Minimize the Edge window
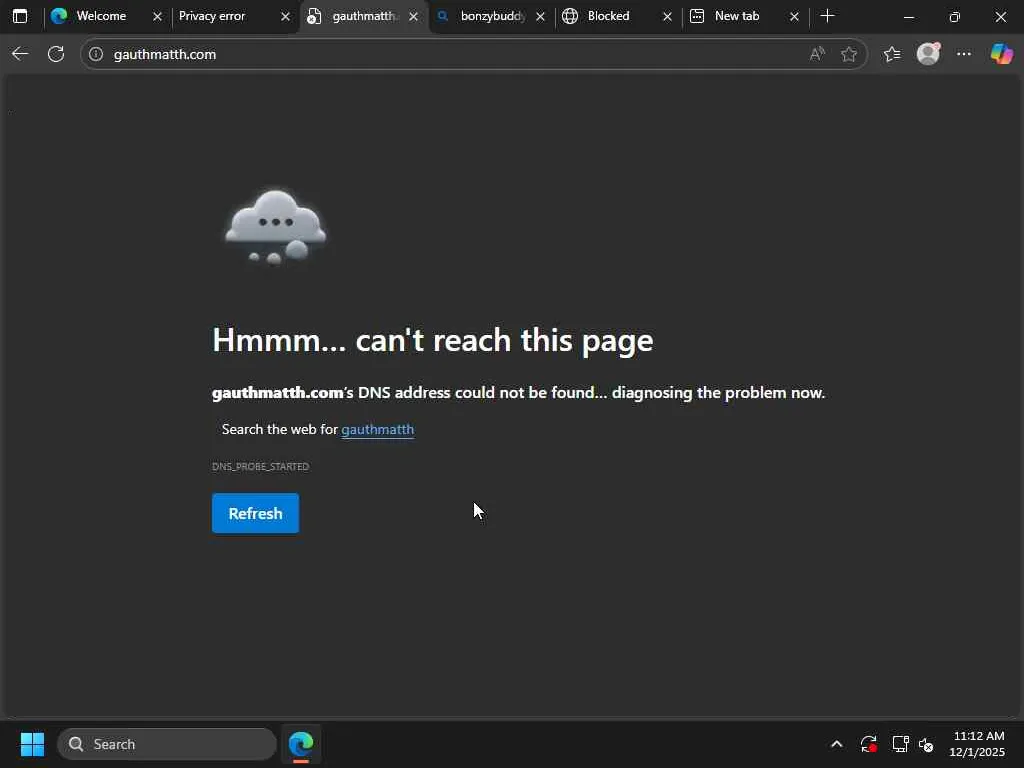1024x768 pixels. pyautogui.click(x=908, y=17)
